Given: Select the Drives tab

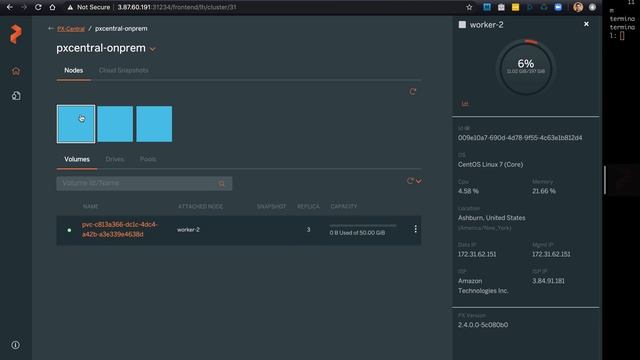Looking at the screenshot, I should (x=115, y=159).
